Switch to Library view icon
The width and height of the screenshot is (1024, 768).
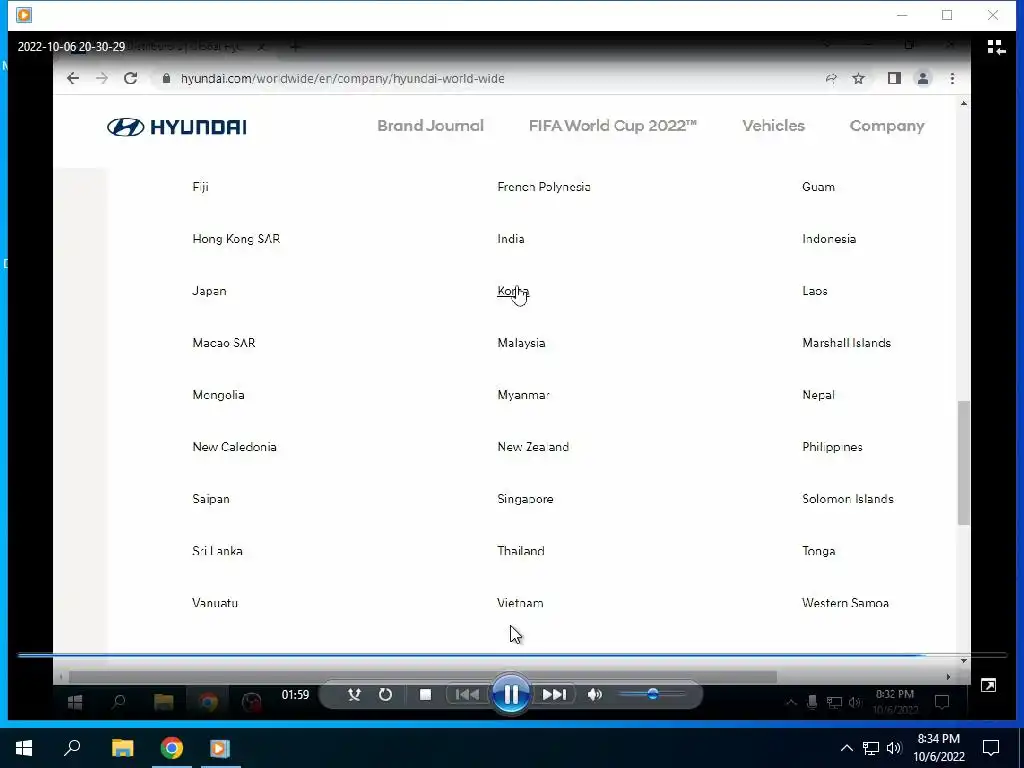pos(996,47)
